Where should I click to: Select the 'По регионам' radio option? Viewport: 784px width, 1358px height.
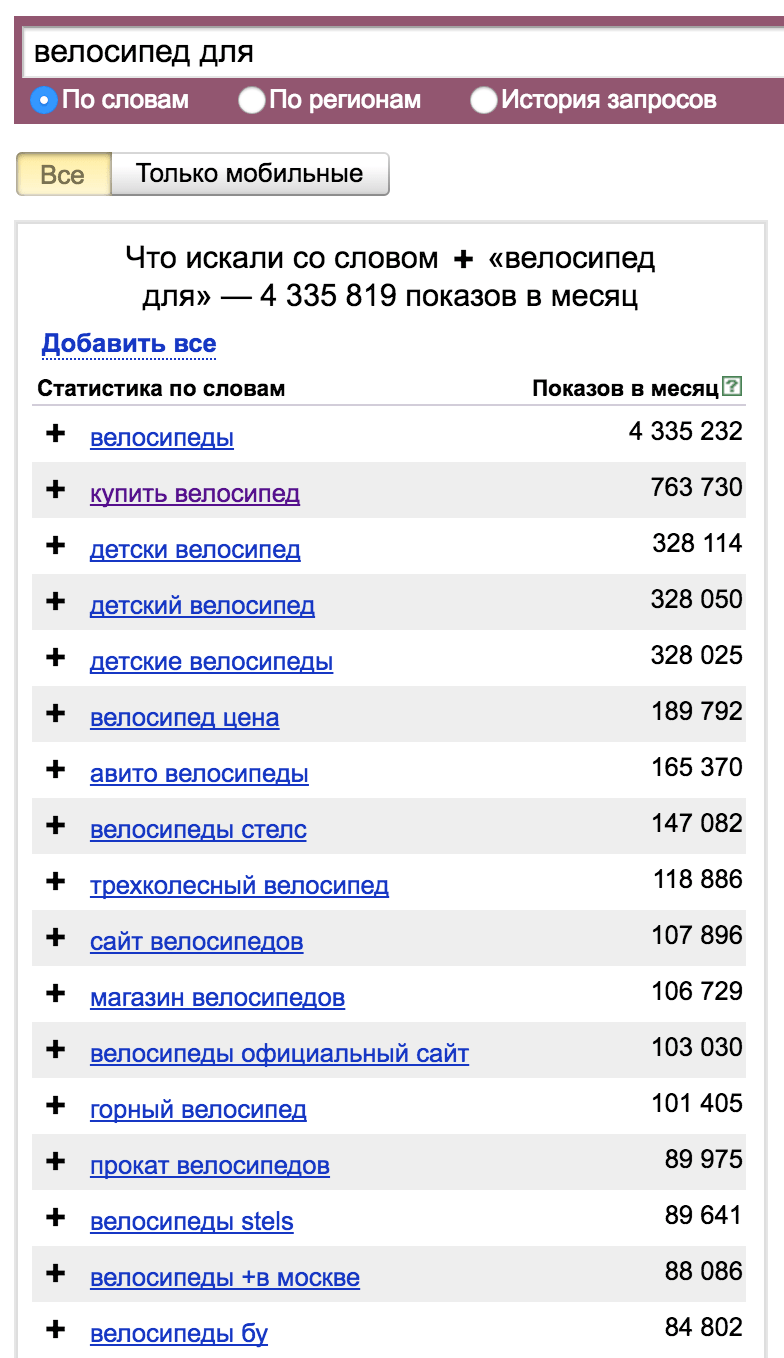click(252, 100)
